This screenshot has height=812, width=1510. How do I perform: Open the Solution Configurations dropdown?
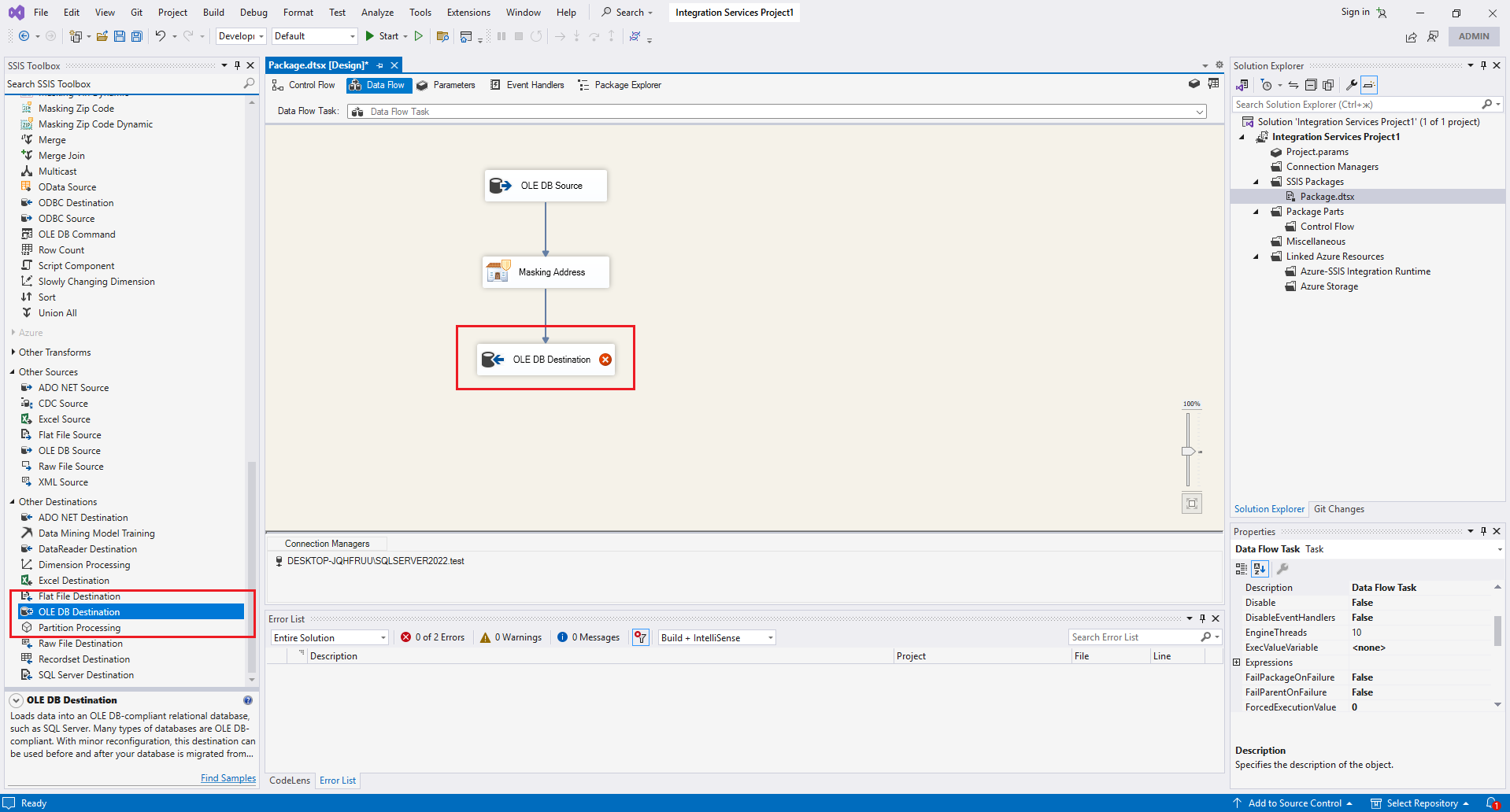tap(241, 36)
